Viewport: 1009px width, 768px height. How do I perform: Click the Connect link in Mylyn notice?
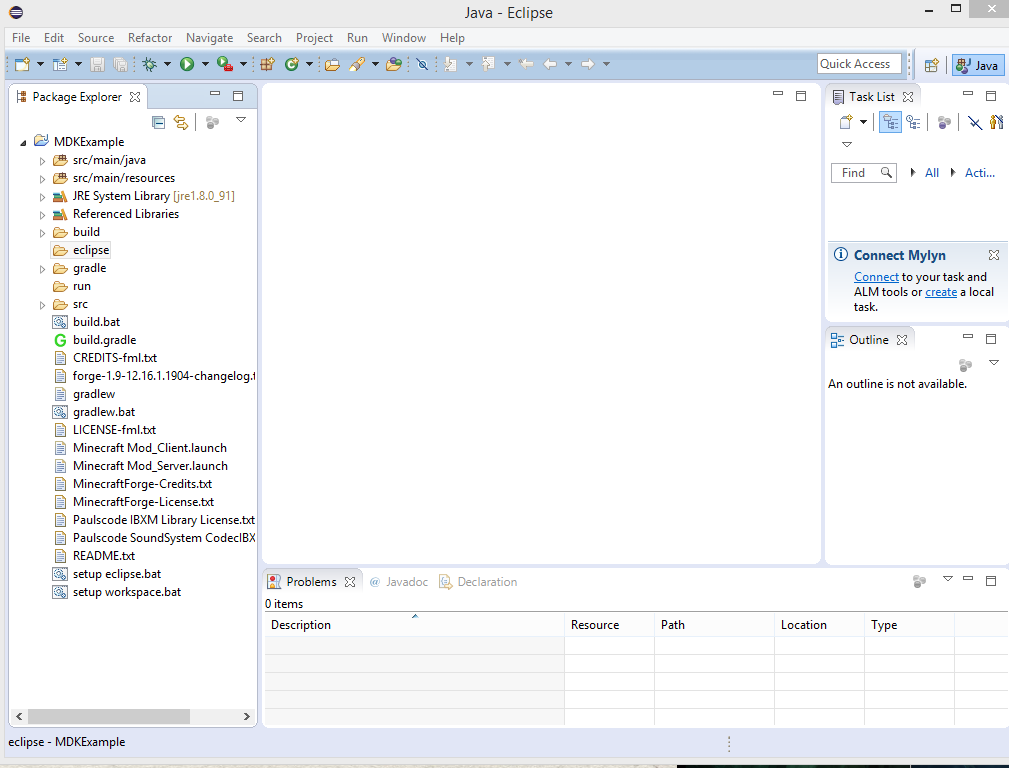pos(876,277)
